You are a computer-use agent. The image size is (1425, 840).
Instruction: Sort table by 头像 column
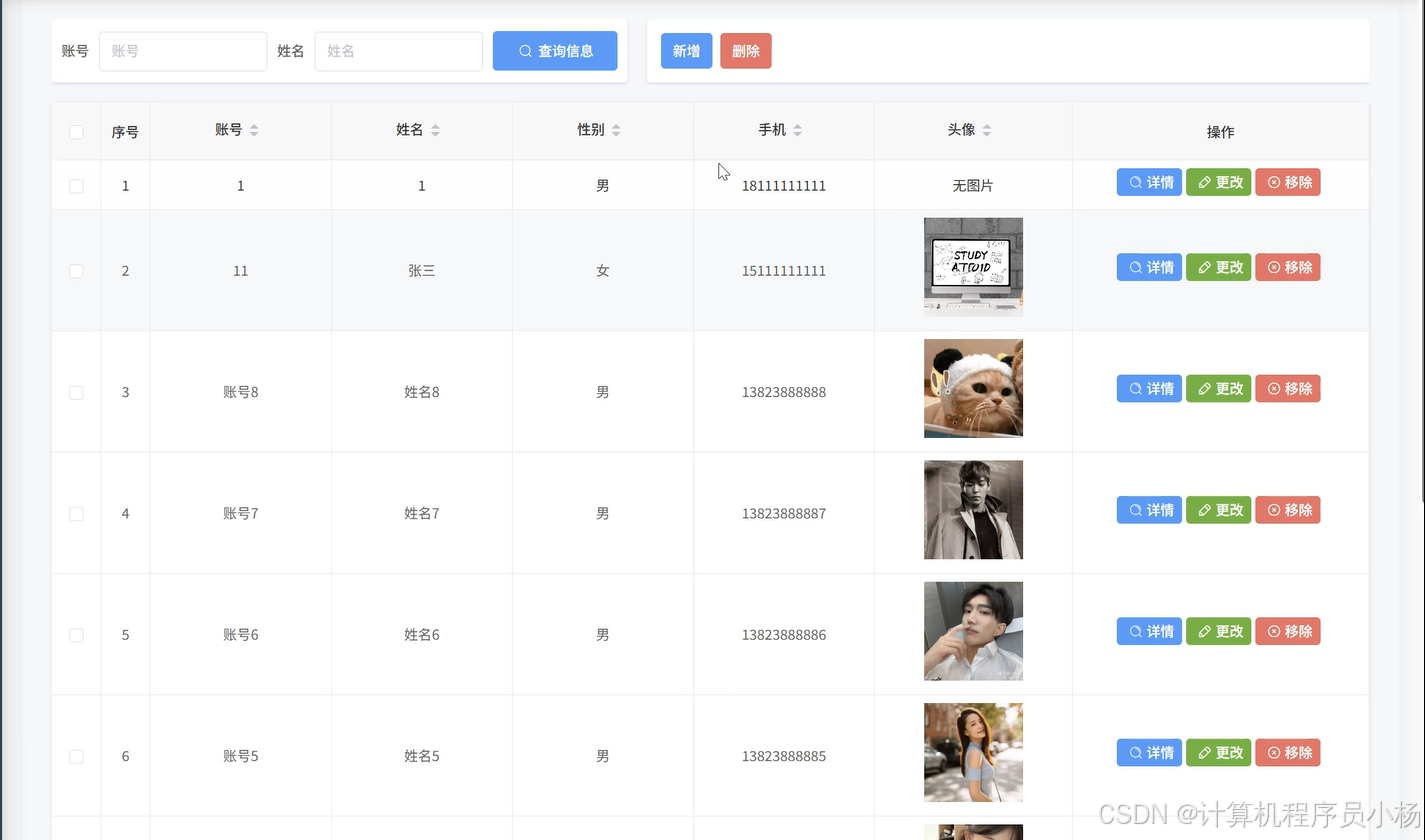point(987,130)
